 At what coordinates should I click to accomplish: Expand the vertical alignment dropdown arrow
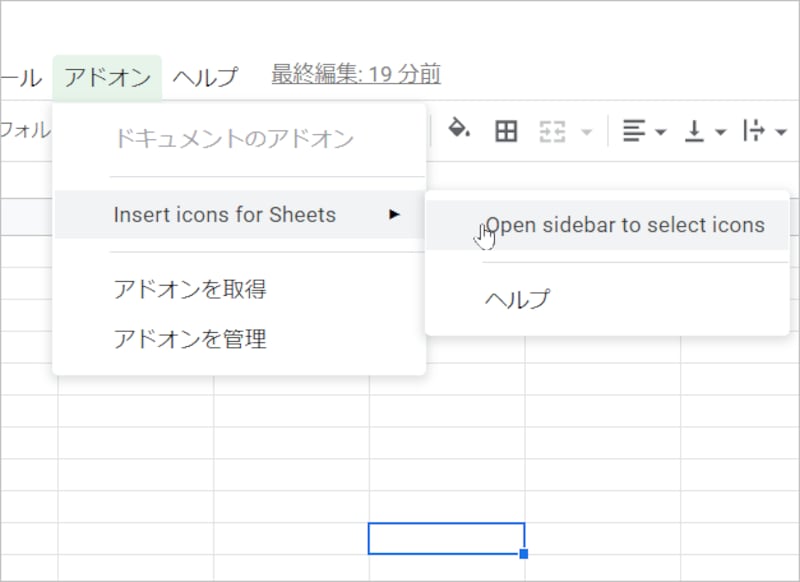click(719, 132)
